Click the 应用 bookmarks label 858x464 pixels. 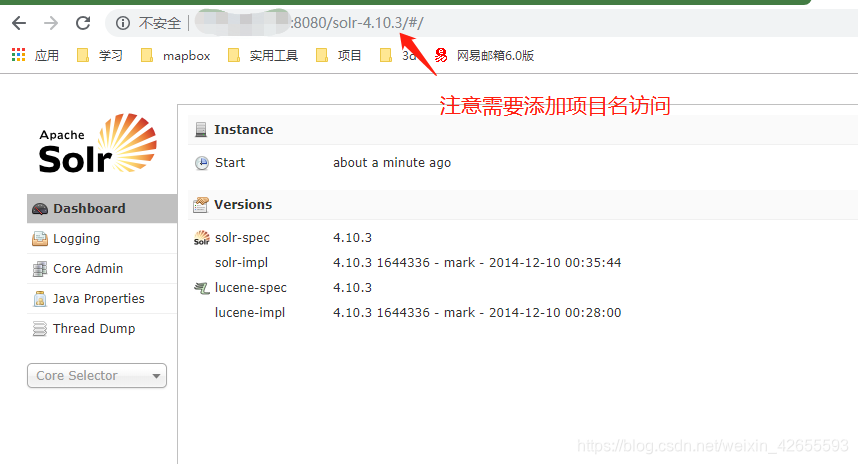click(47, 55)
